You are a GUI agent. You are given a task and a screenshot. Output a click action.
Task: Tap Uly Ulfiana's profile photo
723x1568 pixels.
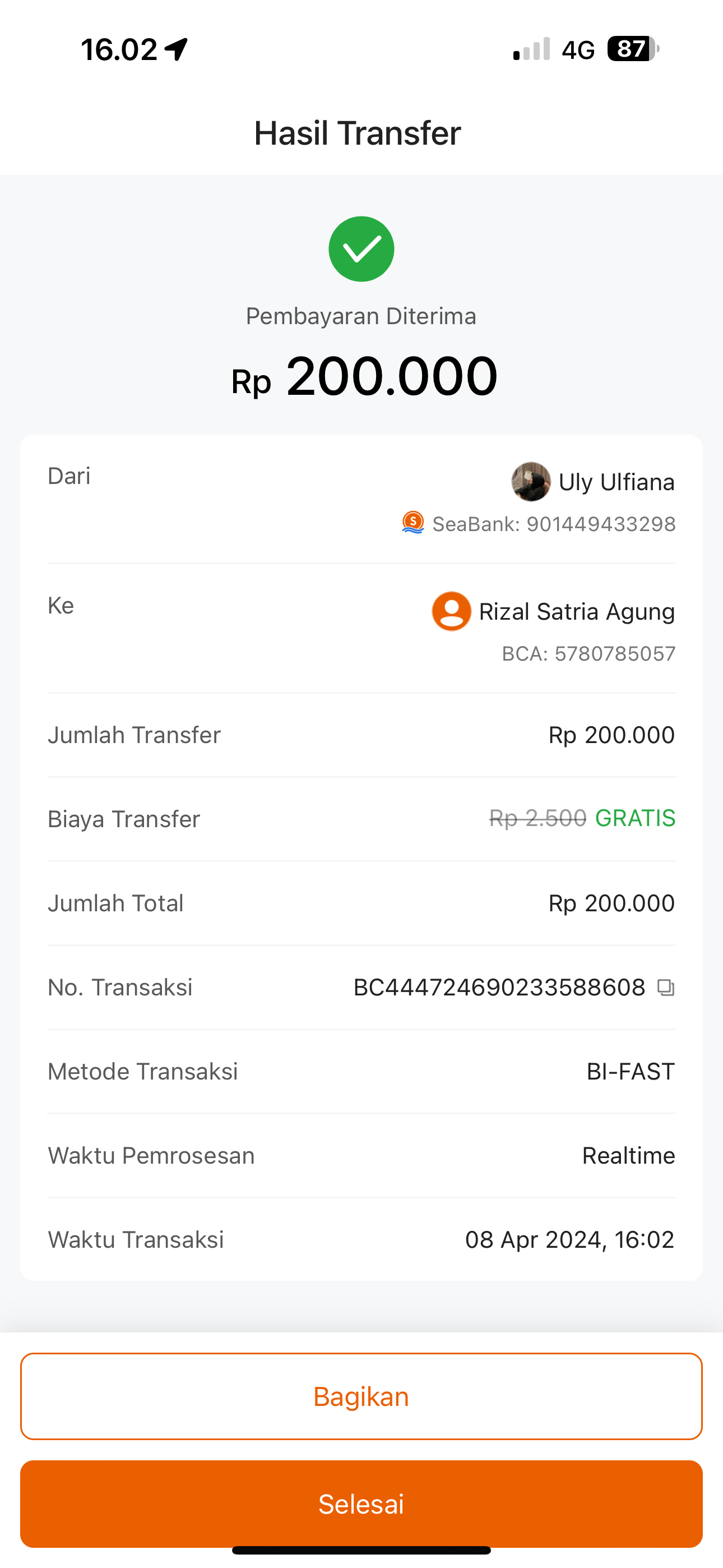(x=531, y=482)
